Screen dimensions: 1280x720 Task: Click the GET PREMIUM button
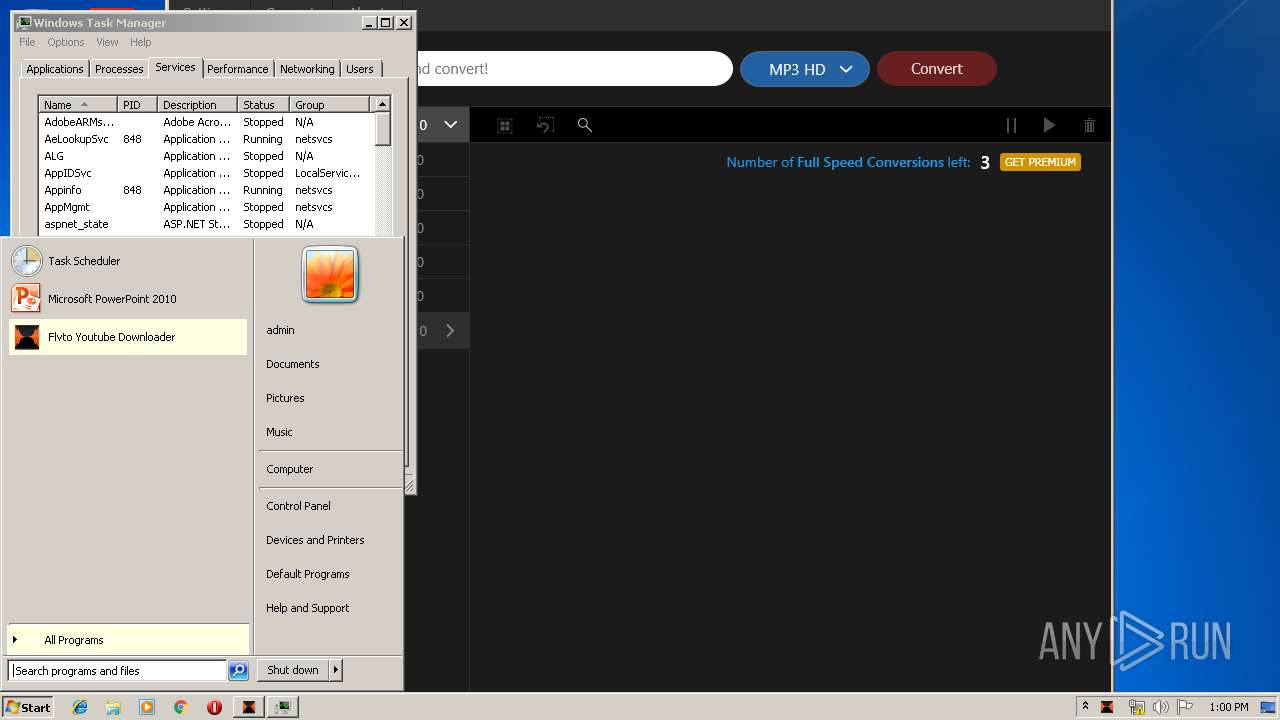point(1040,162)
